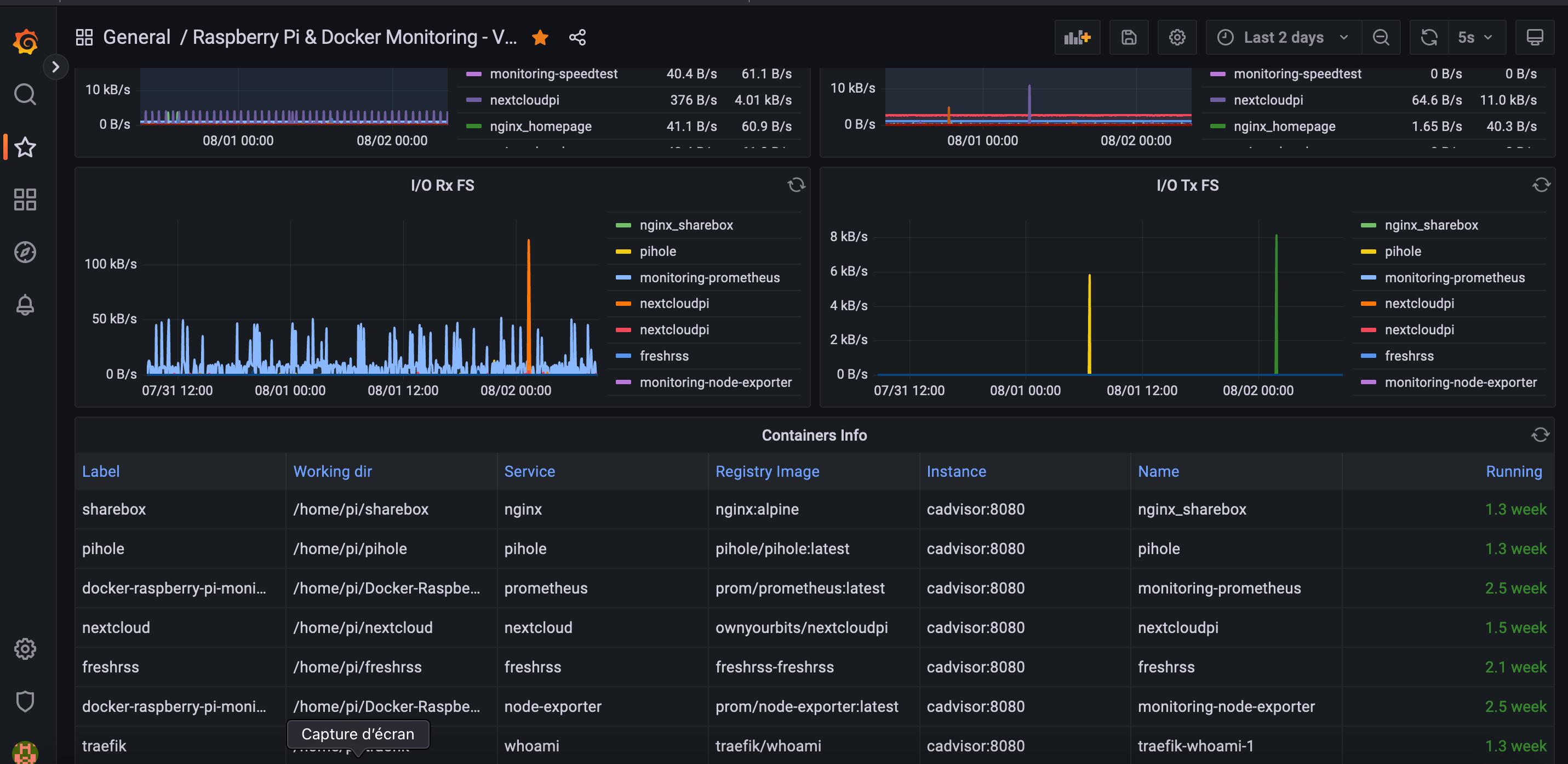Viewport: 1568px width, 764px height.
Task: Zoom out the time range
Action: pyautogui.click(x=1381, y=38)
